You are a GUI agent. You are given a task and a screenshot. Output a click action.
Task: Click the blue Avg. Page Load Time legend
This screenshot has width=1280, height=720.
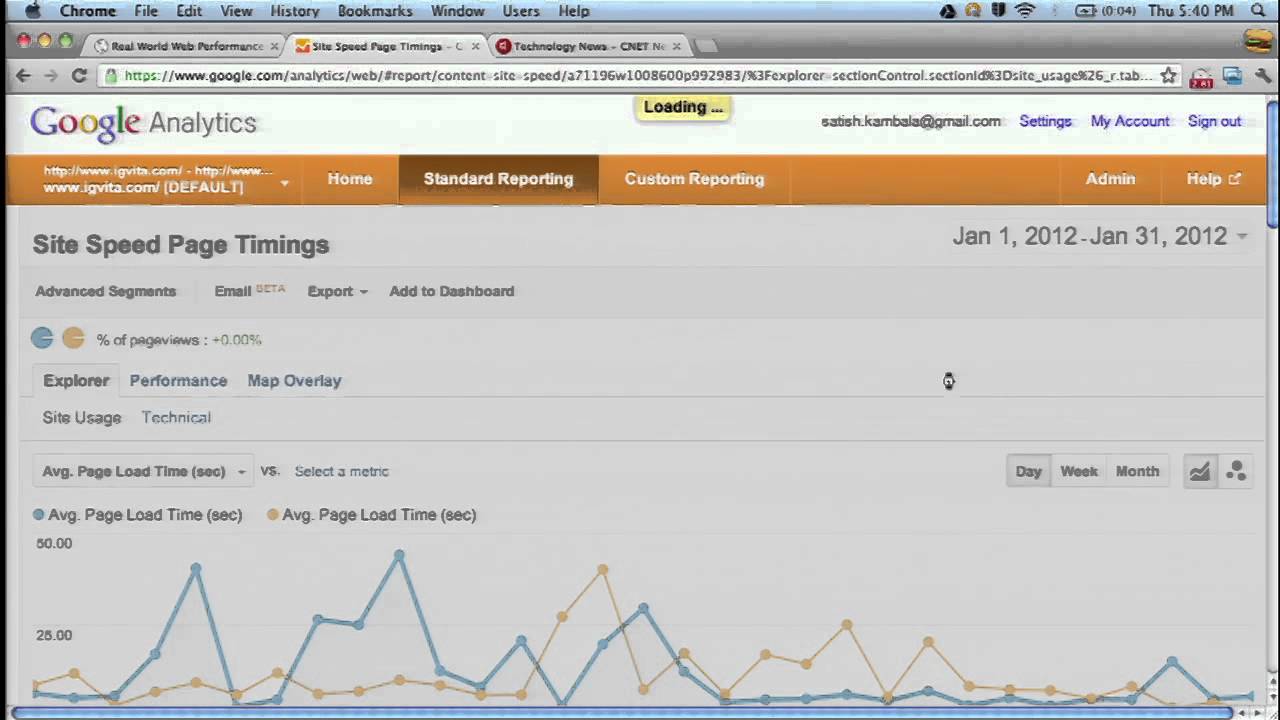pyautogui.click(x=137, y=515)
